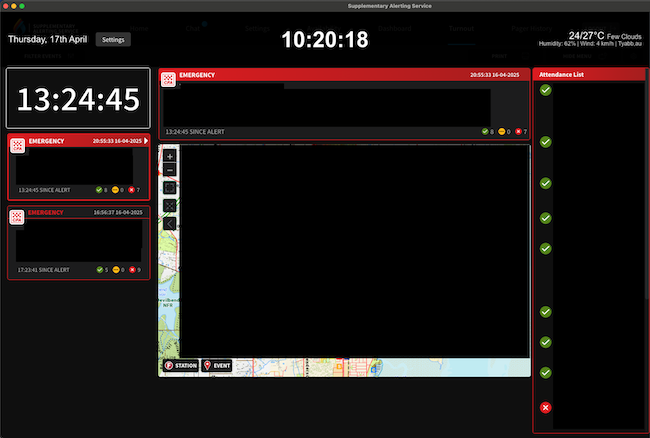This screenshot has width=650, height=438.
Task: Click the first green check in Attendance List
Action: pyautogui.click(x=545, y=90)
